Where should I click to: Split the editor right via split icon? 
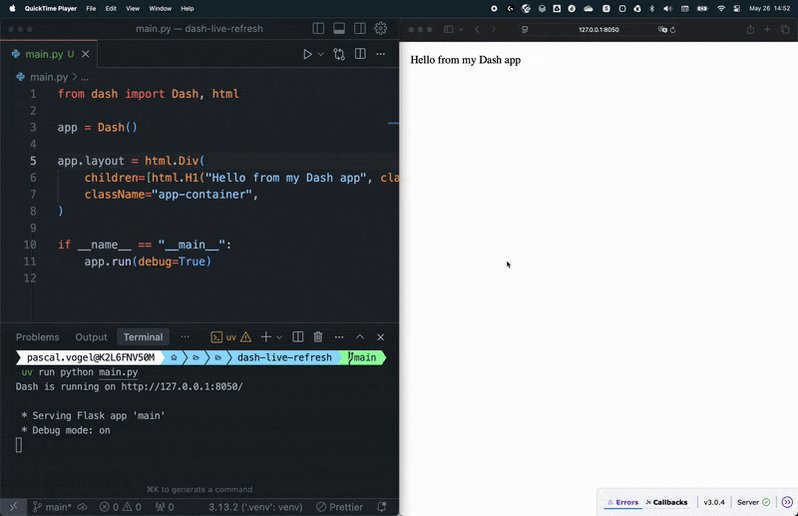click(x=360, y=53)
